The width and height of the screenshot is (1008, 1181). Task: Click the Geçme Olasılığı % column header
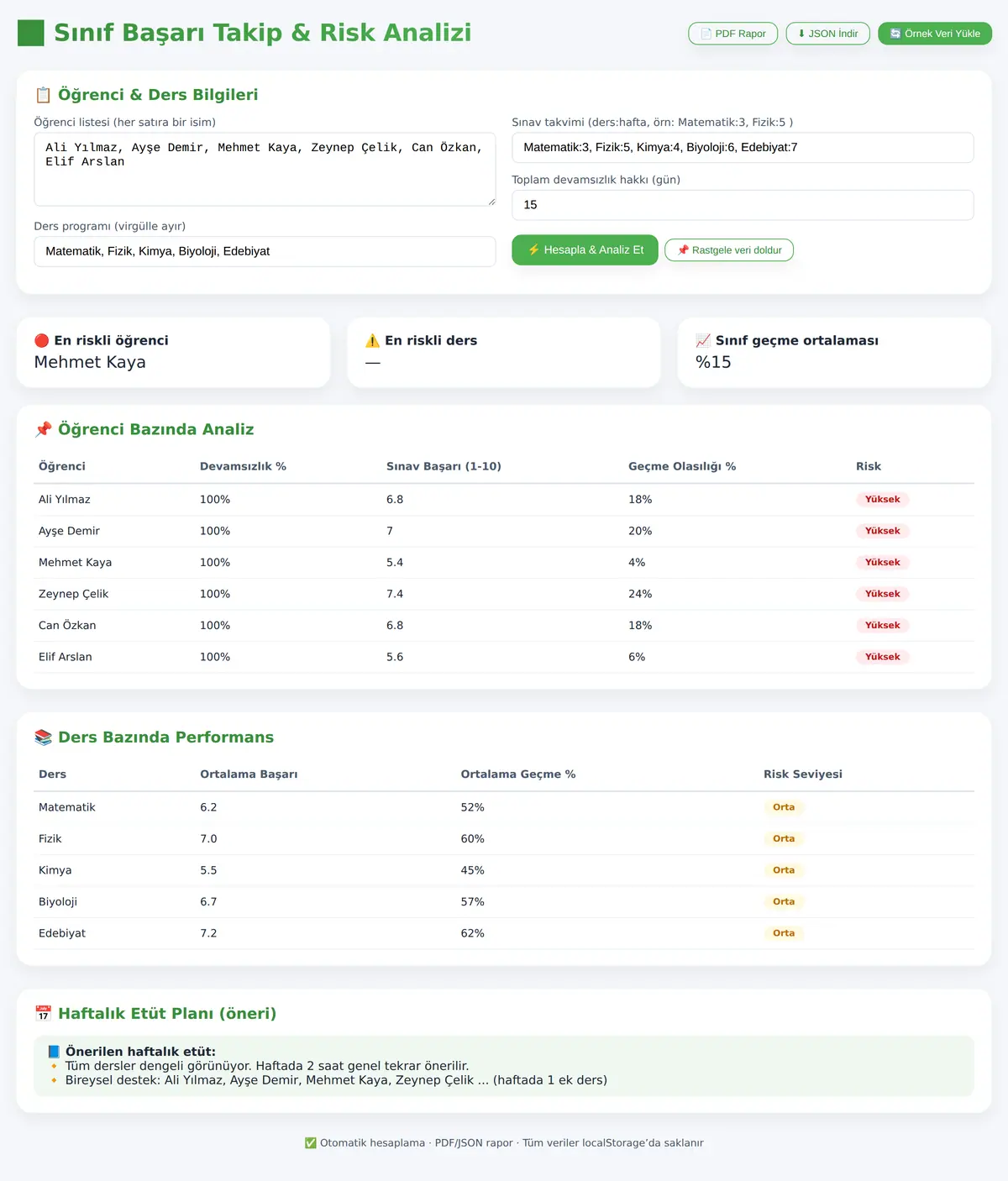click(682, 466)
